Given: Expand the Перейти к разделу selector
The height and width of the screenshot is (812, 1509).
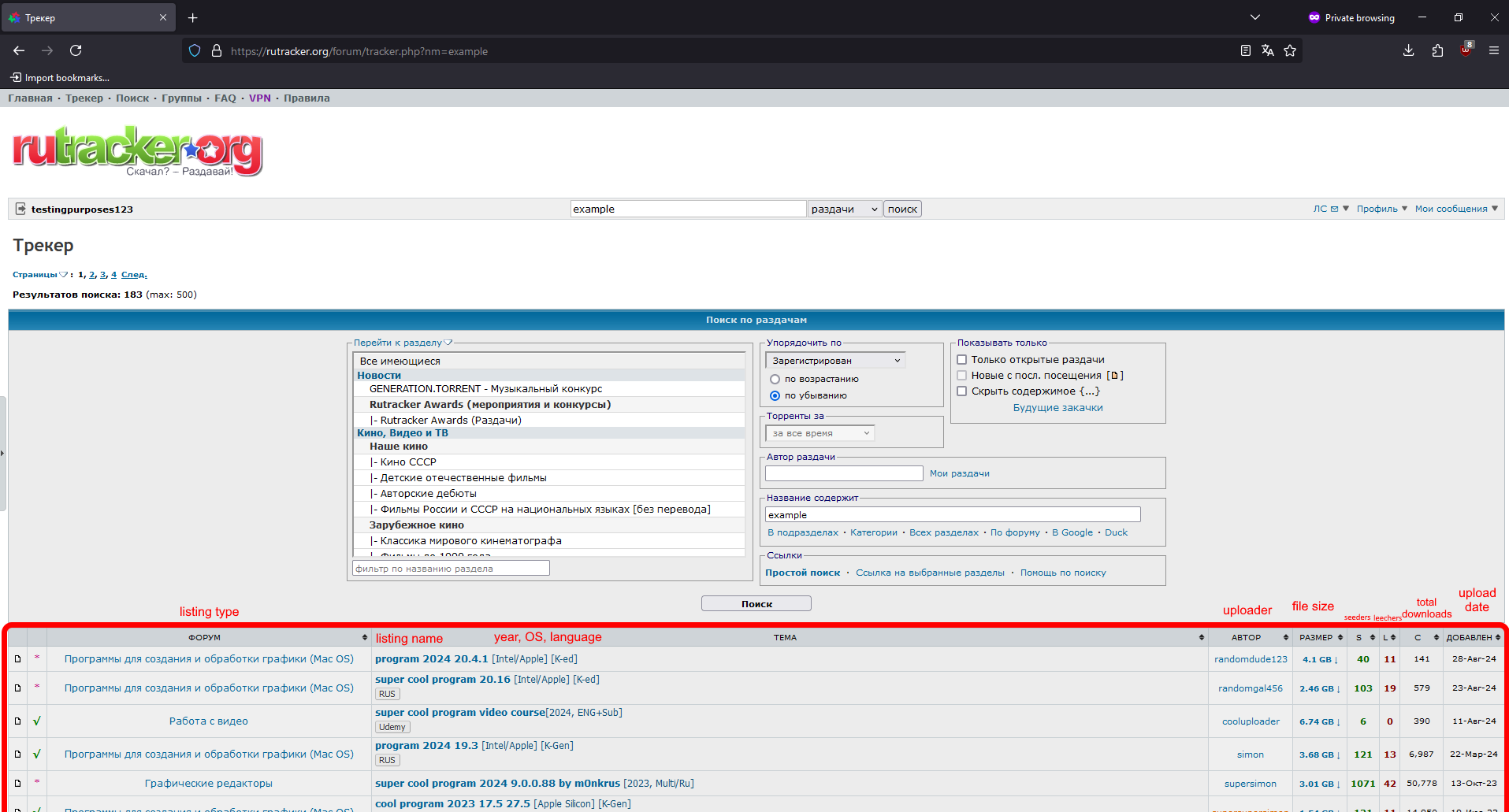Looking at the screenshot, I should [x=403, y=343].
